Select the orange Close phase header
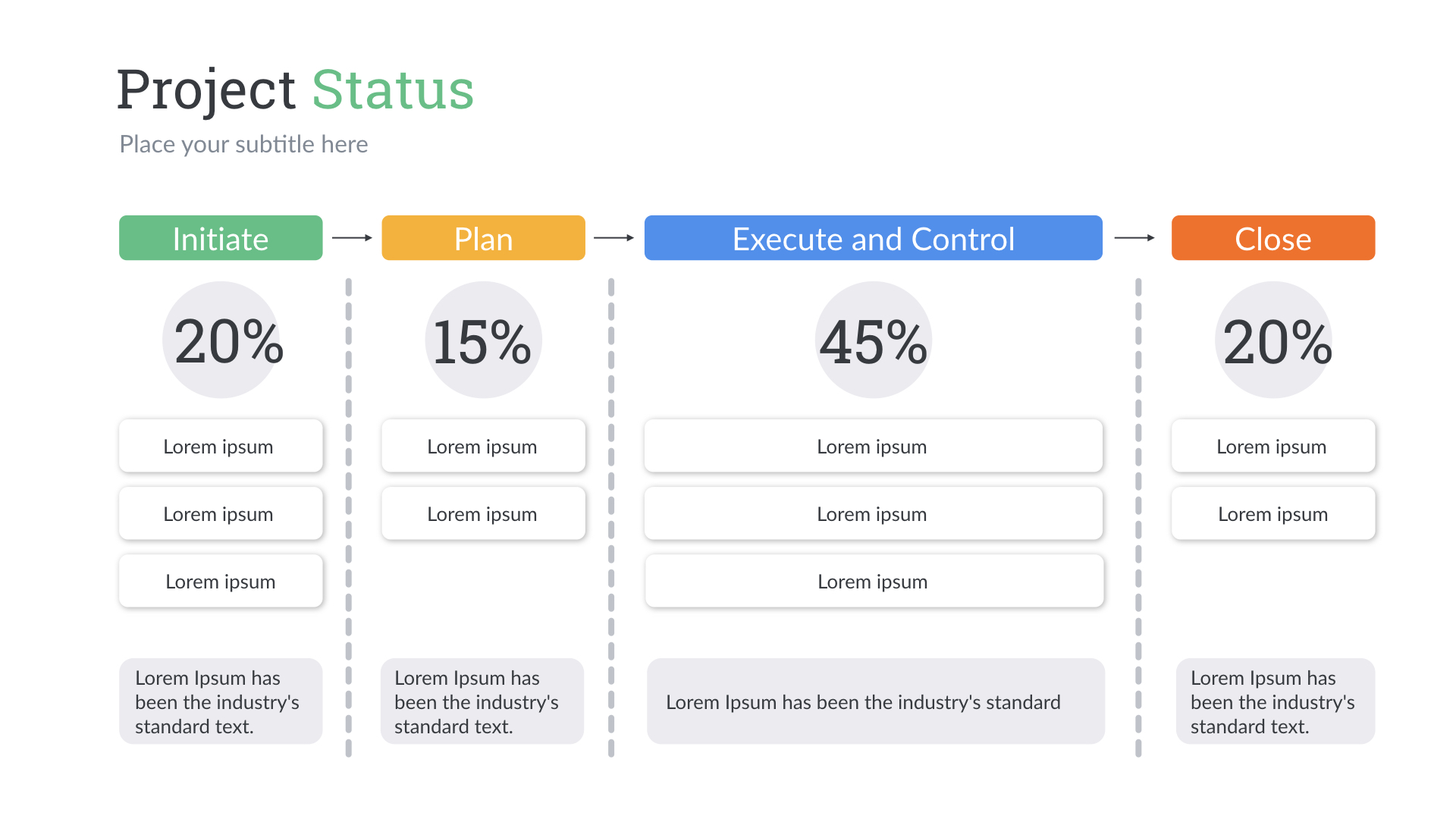This screenshot has width=1456, height=819. click(1272, 238)
